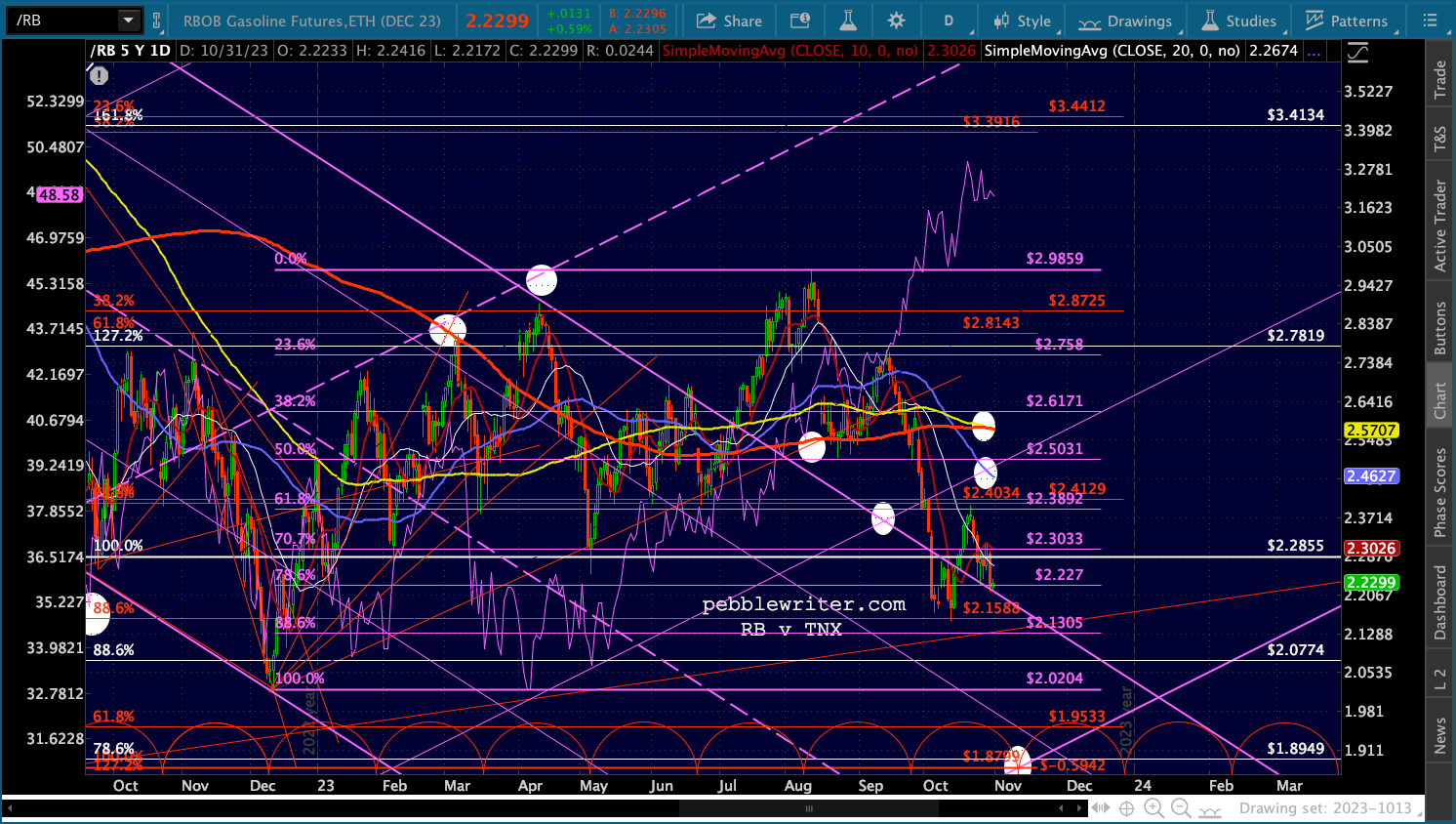Click the zoom in magnifier icon
The width and height of the screenshot is (1456, 824).
tap(1153, 808)
